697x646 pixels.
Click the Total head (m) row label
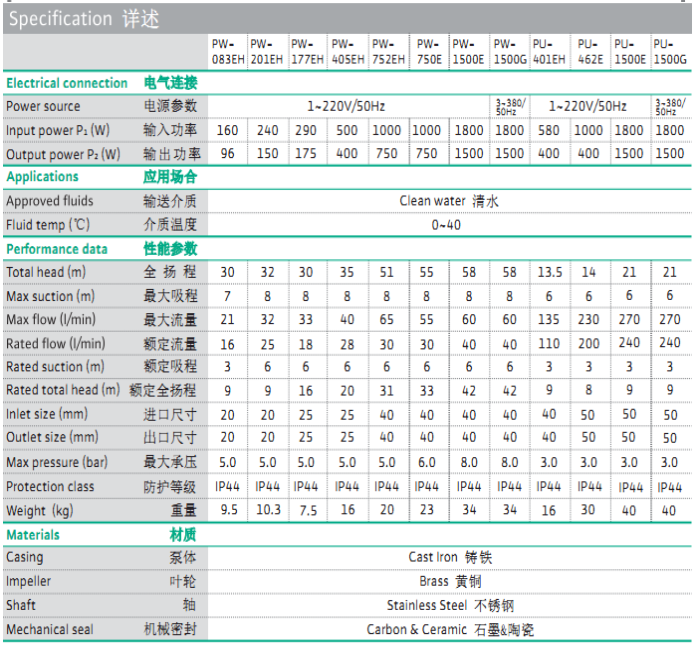[x=46, y=272]
